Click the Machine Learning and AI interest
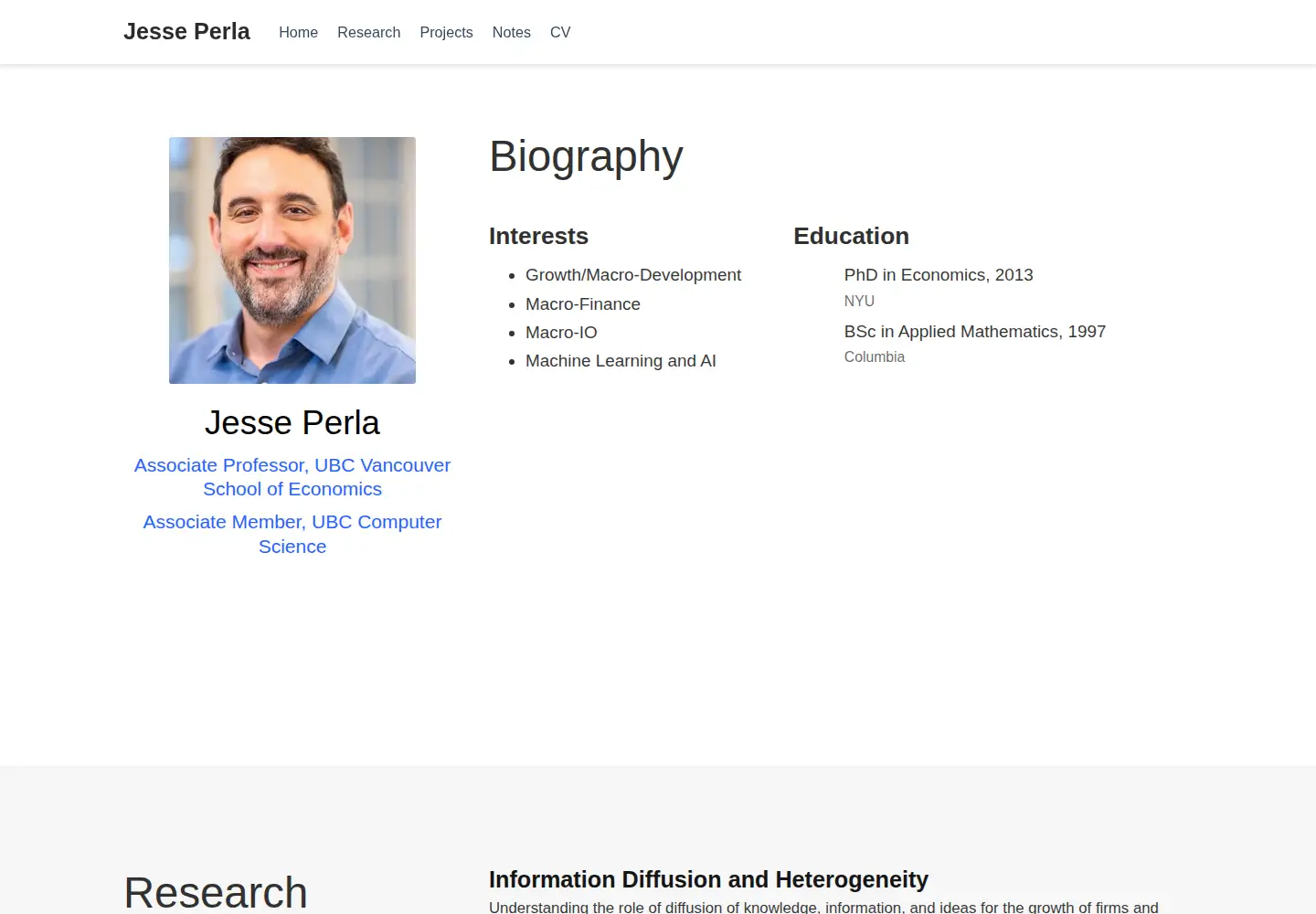Image resolution: width=1316 pixels, height=914 pixels. click(621, 361)
